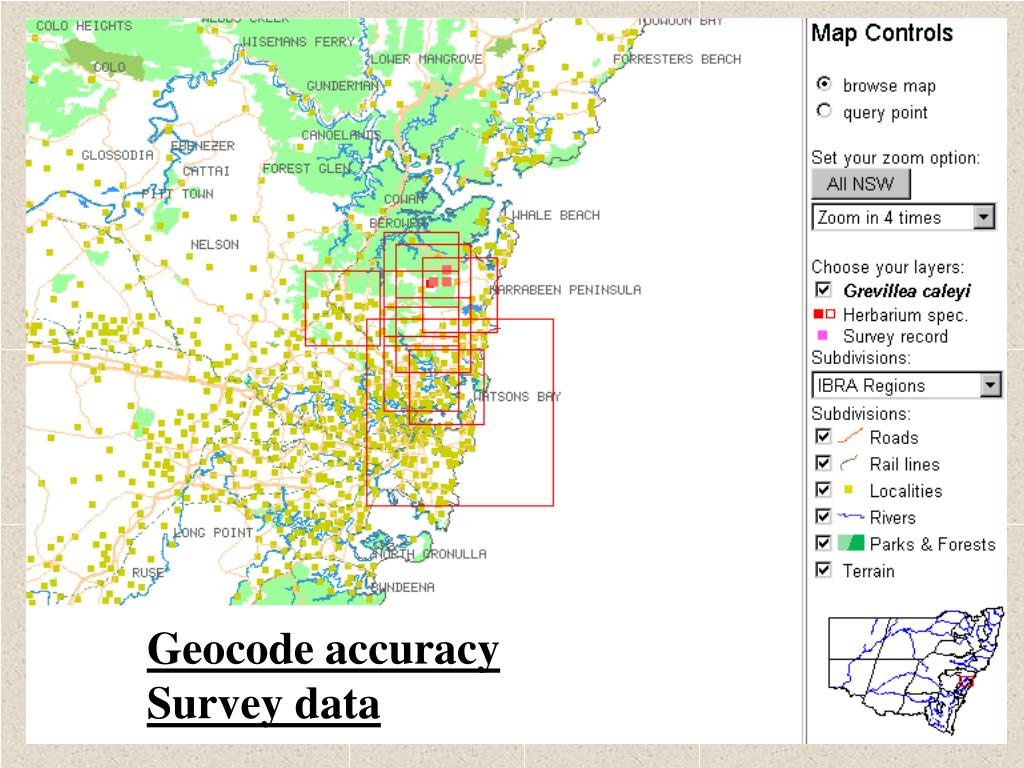Click the yellow Localities legend square

(x=850, y=490)
